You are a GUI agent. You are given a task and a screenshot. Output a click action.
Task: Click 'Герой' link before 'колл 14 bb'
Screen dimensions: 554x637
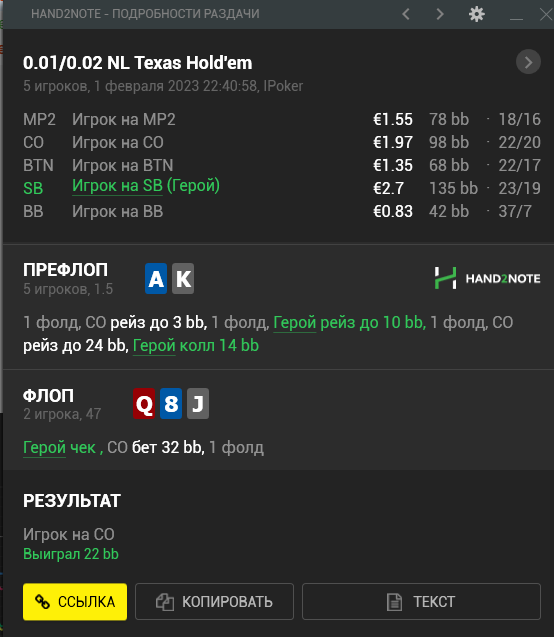tap(154, 346)
